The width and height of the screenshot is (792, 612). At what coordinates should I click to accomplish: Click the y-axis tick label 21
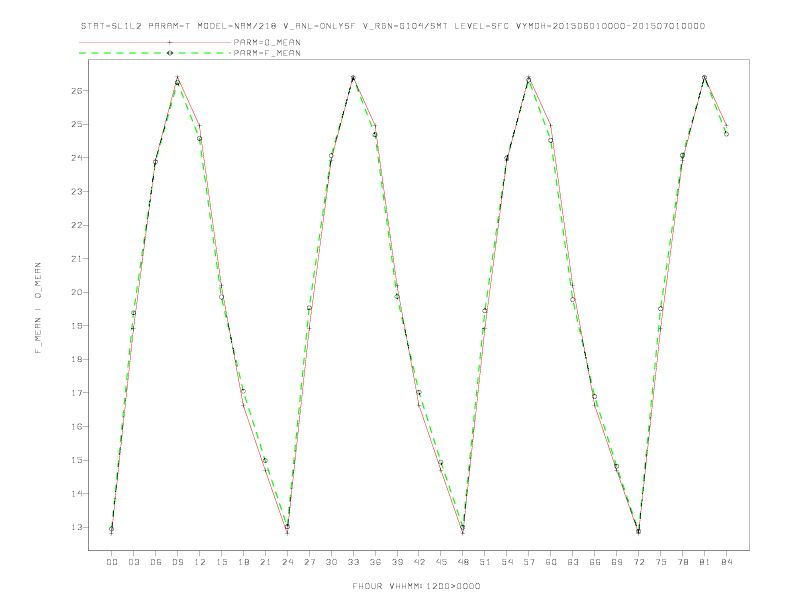point(77,259)
